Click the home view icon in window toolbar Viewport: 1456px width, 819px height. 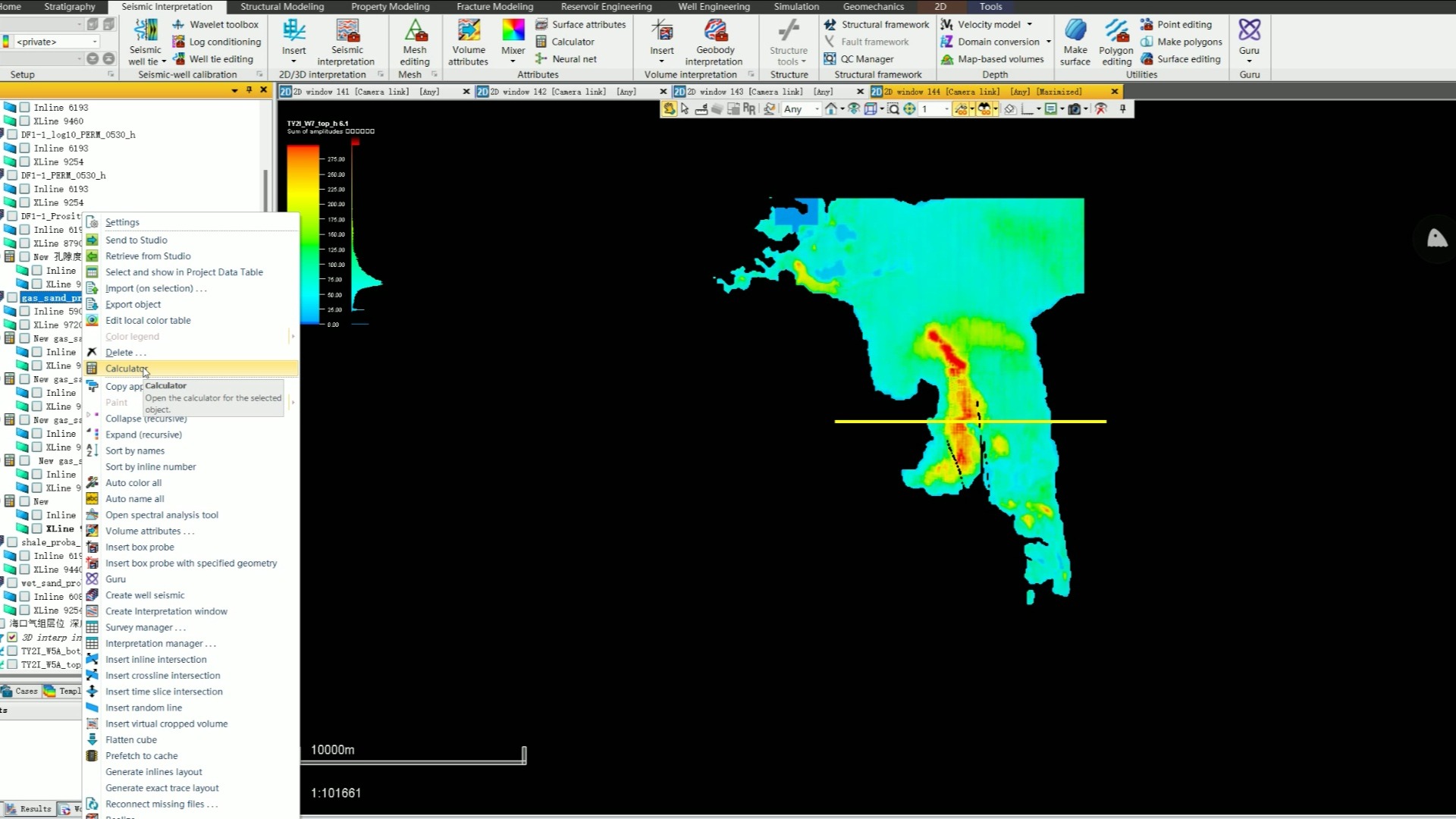tap(831, 109)
